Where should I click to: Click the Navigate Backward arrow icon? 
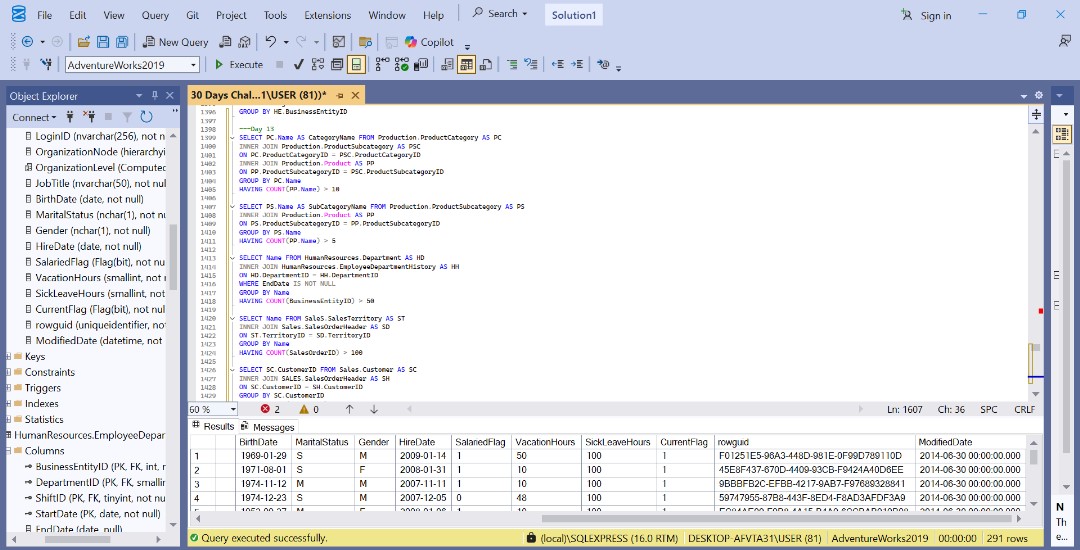[28, 42]
